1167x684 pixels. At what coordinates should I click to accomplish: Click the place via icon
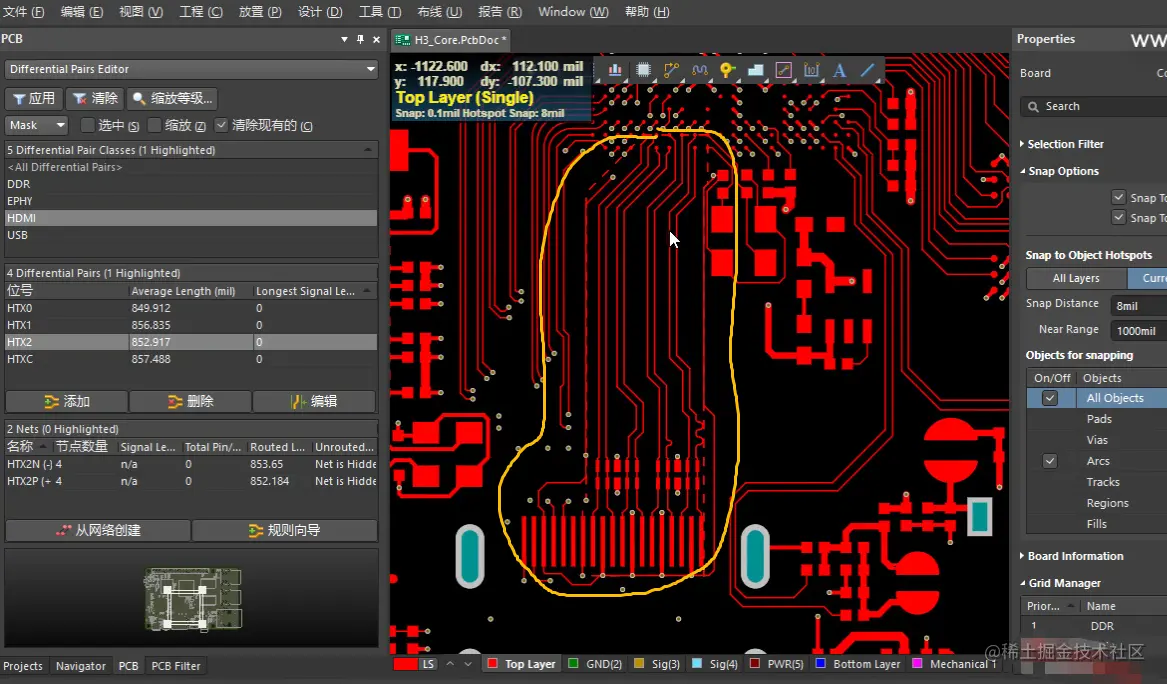coord(727,71)
